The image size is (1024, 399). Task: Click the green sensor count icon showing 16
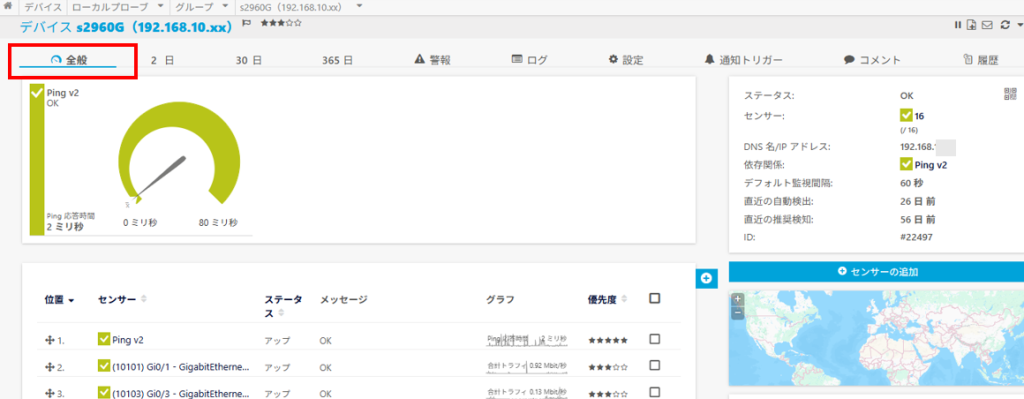coord(906,116)
